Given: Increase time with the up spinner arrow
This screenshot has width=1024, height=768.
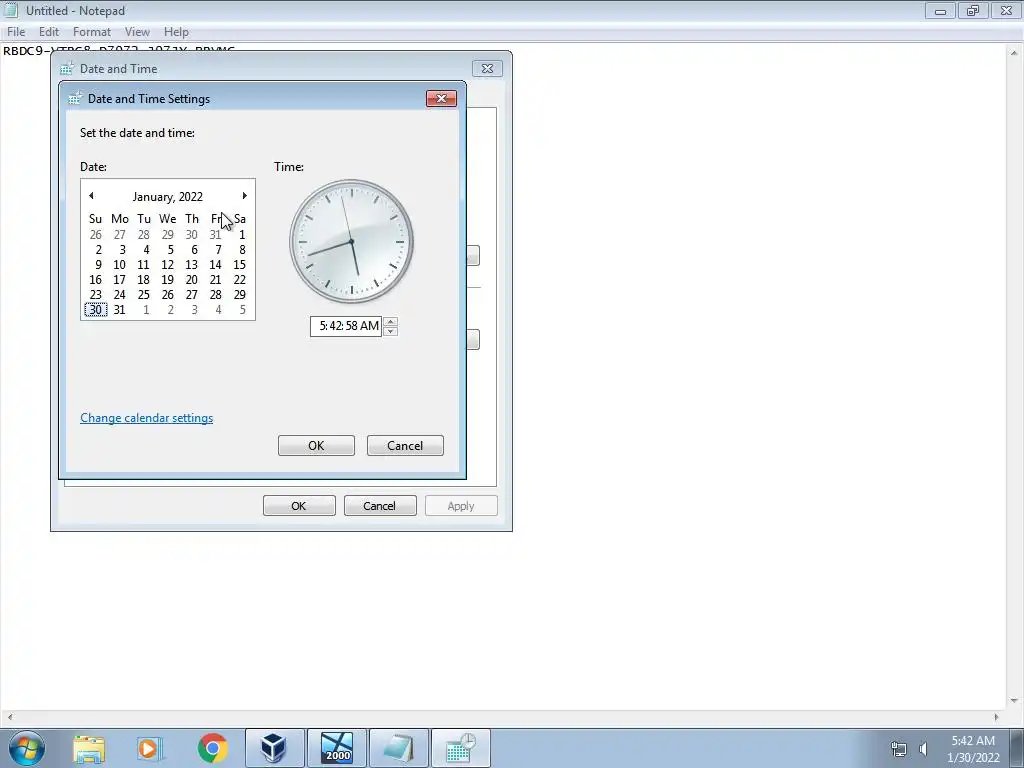Looking at the screenshot, I should click(x=391, y=321).
